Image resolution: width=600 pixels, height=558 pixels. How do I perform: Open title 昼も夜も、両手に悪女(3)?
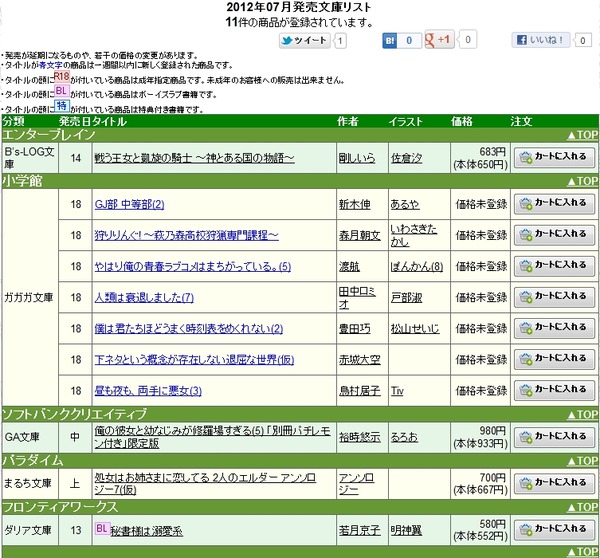pos(148,391)
